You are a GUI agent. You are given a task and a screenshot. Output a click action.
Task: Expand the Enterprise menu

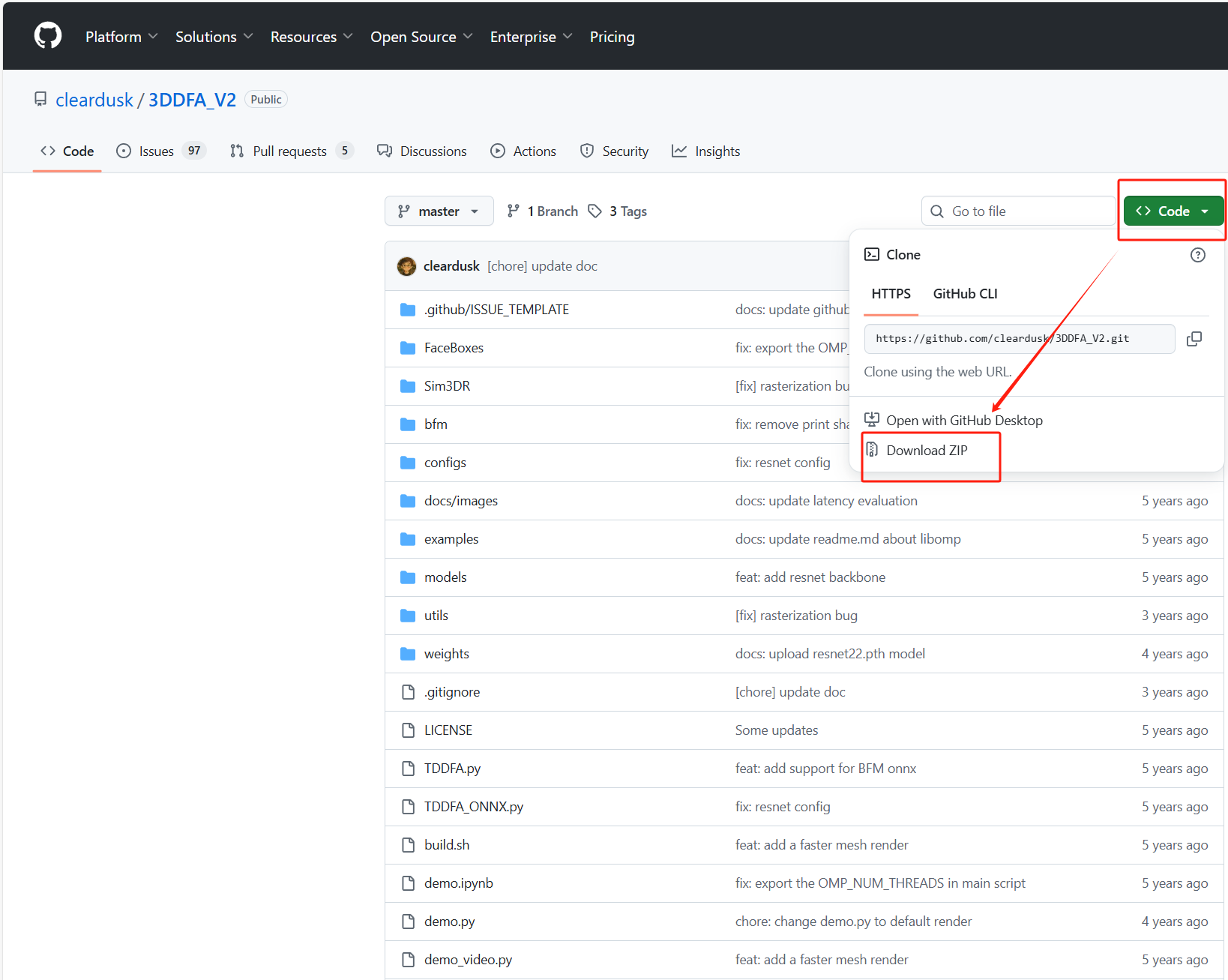(x=531, y=37)
